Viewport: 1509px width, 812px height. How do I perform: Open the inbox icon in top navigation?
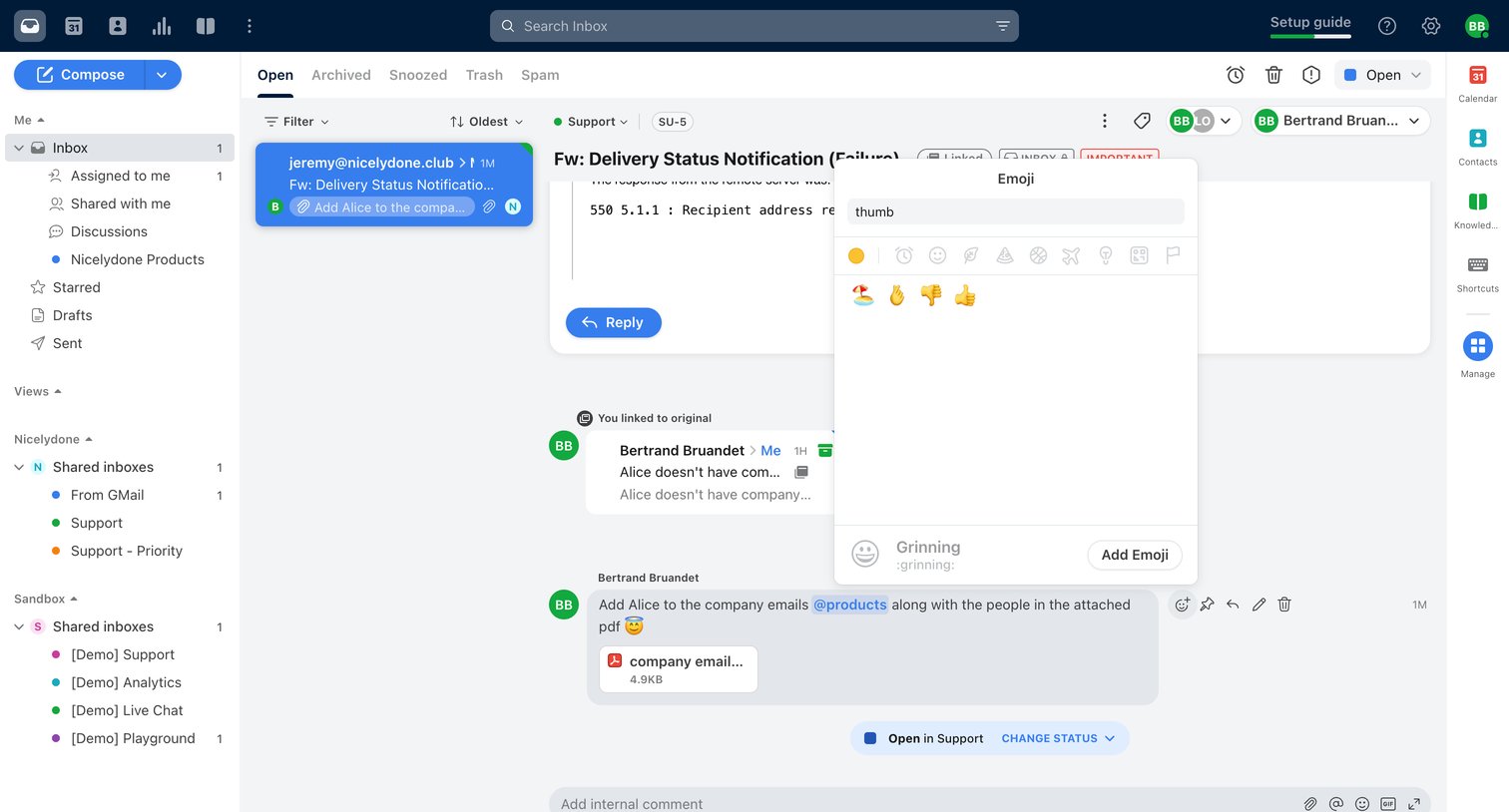coord(30,26)
